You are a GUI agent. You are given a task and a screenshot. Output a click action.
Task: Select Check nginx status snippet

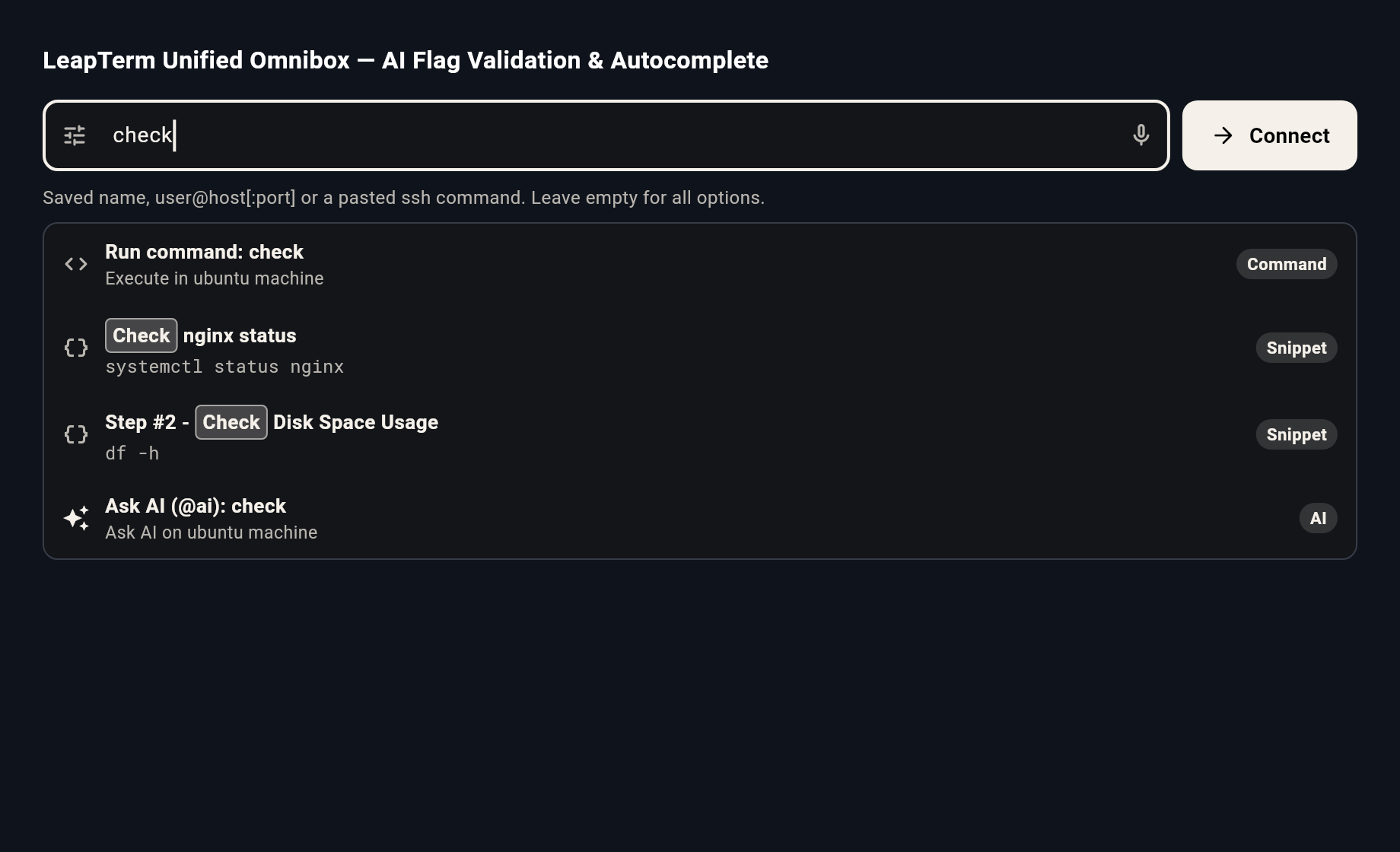pos(700,348)
